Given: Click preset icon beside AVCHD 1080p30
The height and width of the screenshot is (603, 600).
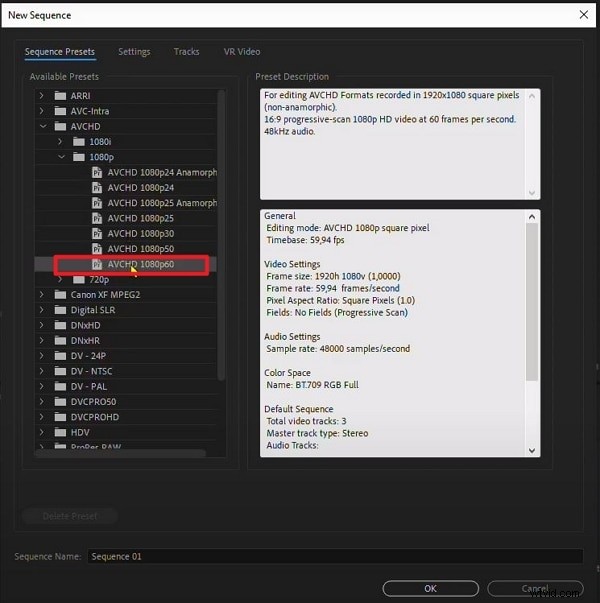Looking at the screenshot, I should [97, 233].
